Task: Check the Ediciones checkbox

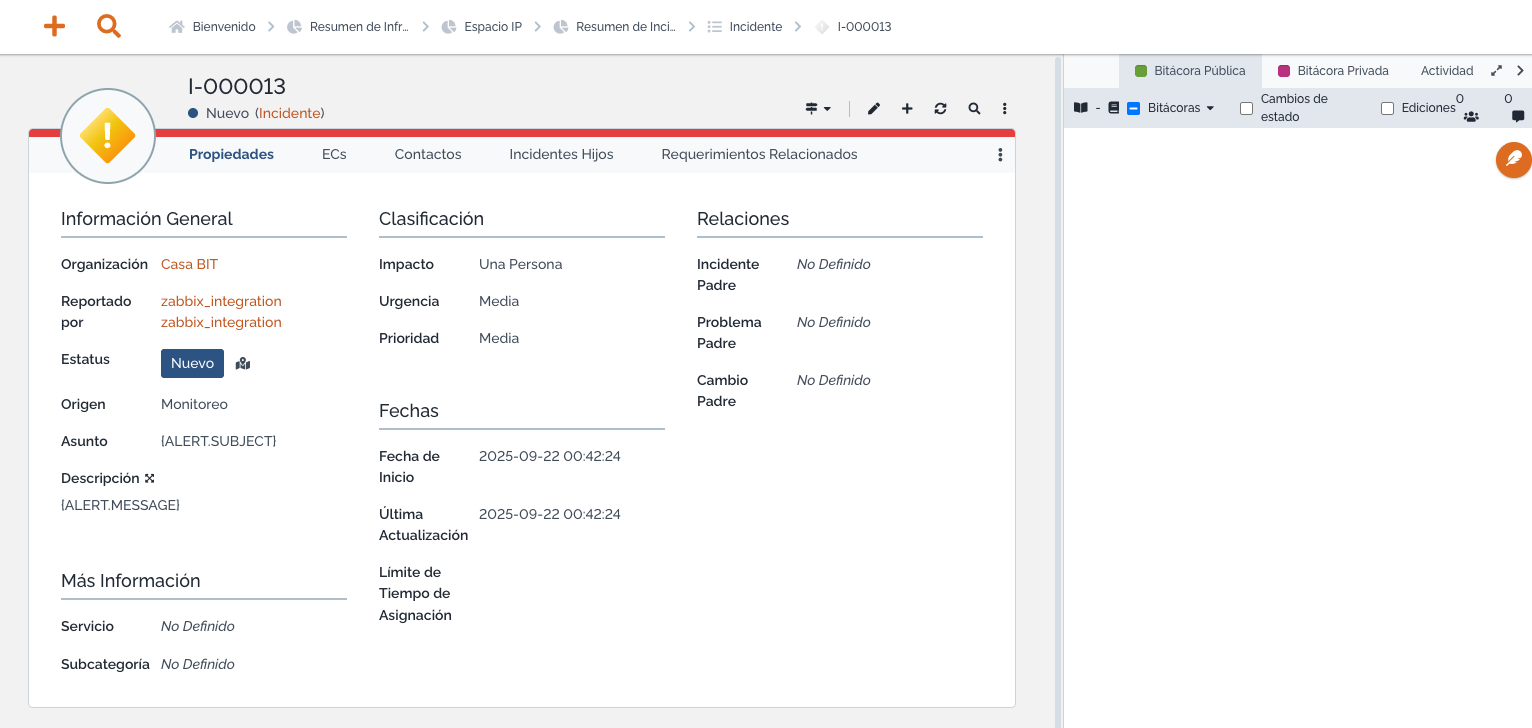Action: 1387,108
